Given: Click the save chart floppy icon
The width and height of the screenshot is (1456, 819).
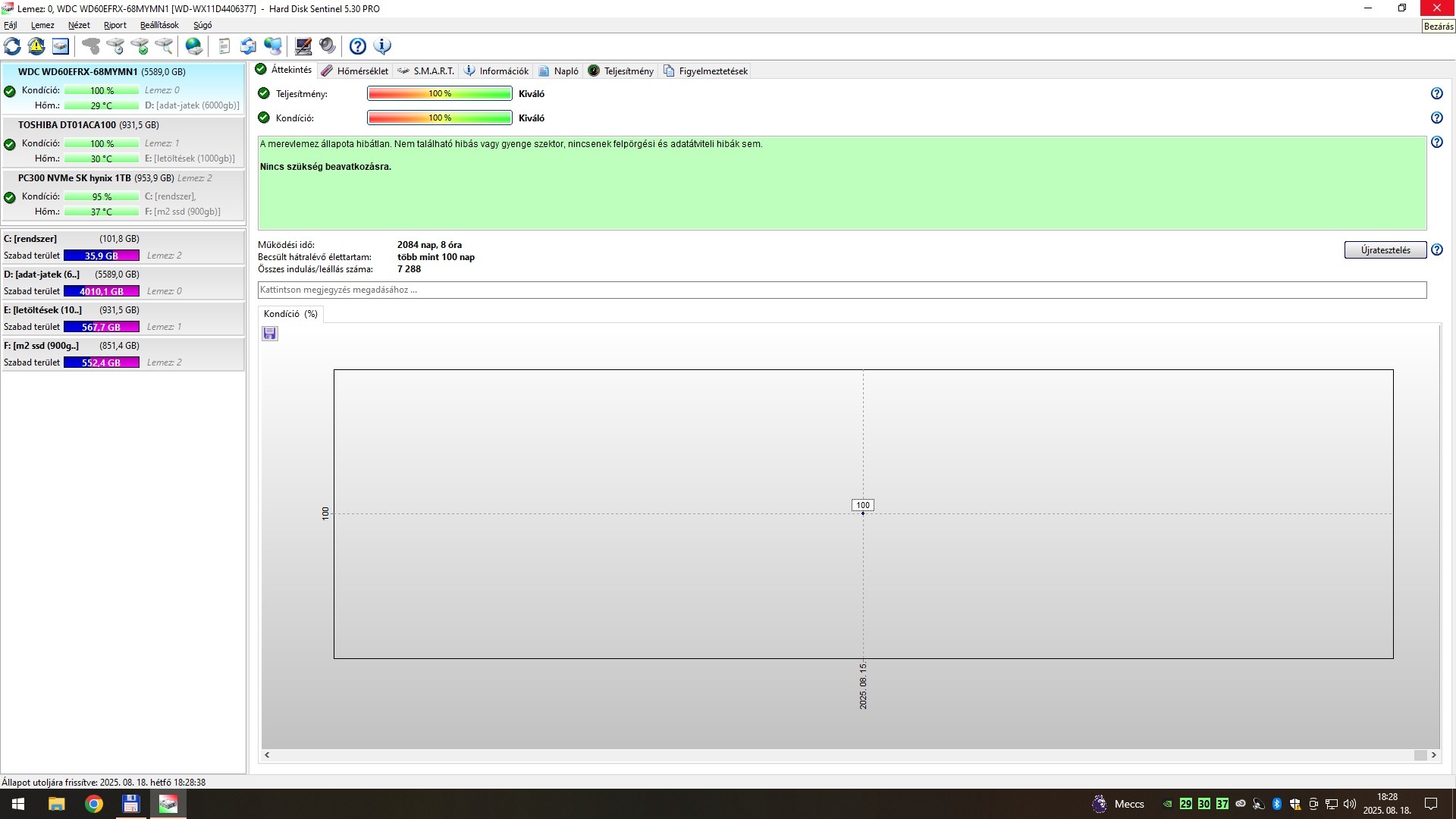Looking at the screenshot, I should click(270, 334).
